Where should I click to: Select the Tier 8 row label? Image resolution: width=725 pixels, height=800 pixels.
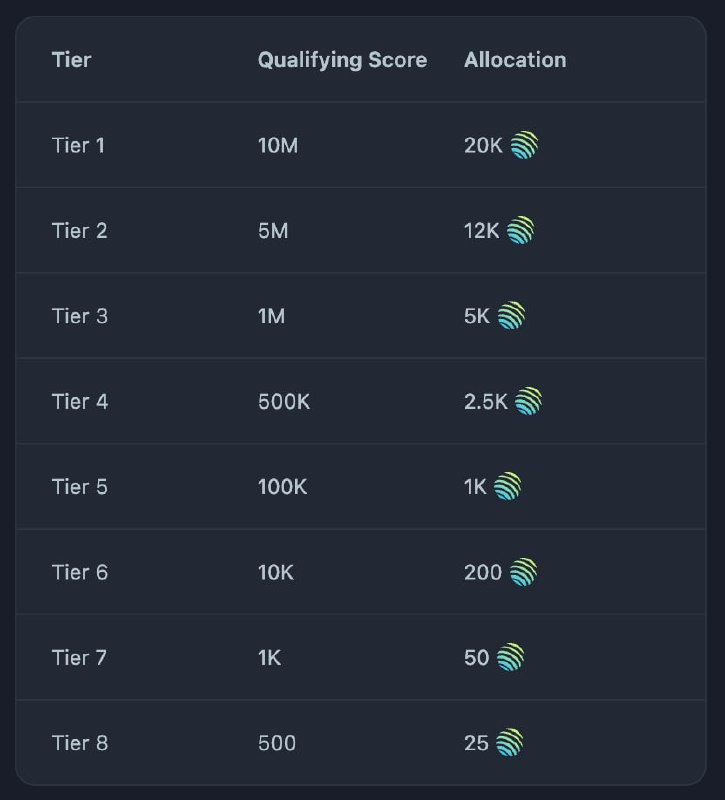80,743
